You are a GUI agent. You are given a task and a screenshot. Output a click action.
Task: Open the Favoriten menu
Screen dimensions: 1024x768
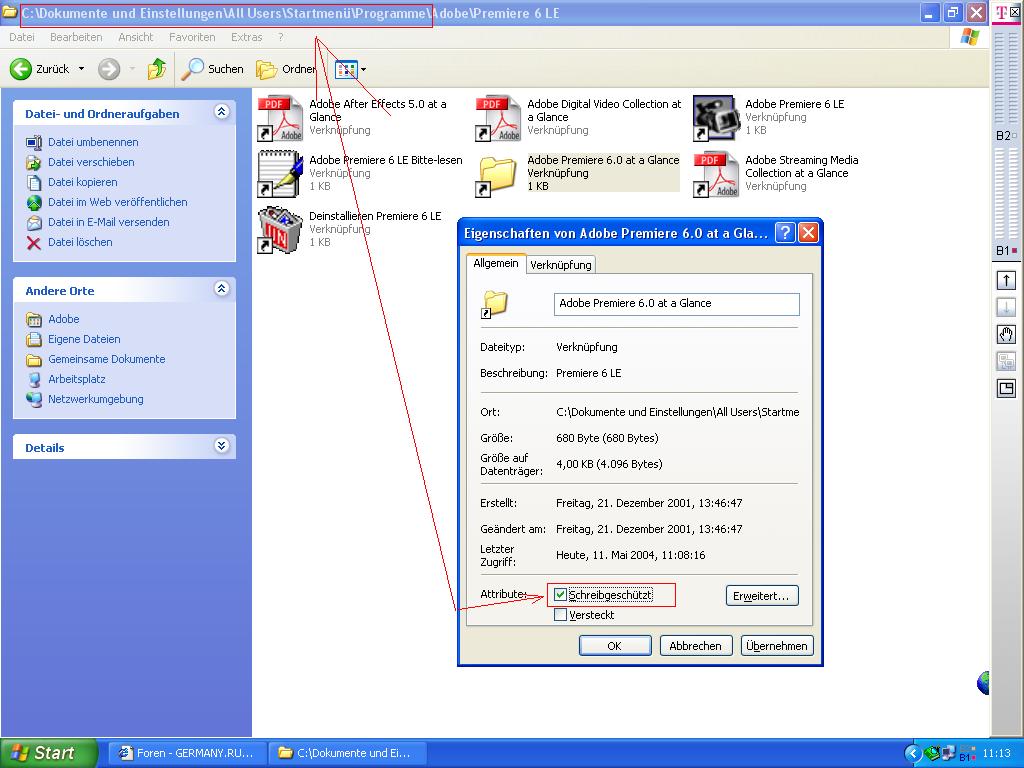coord(192,37)
